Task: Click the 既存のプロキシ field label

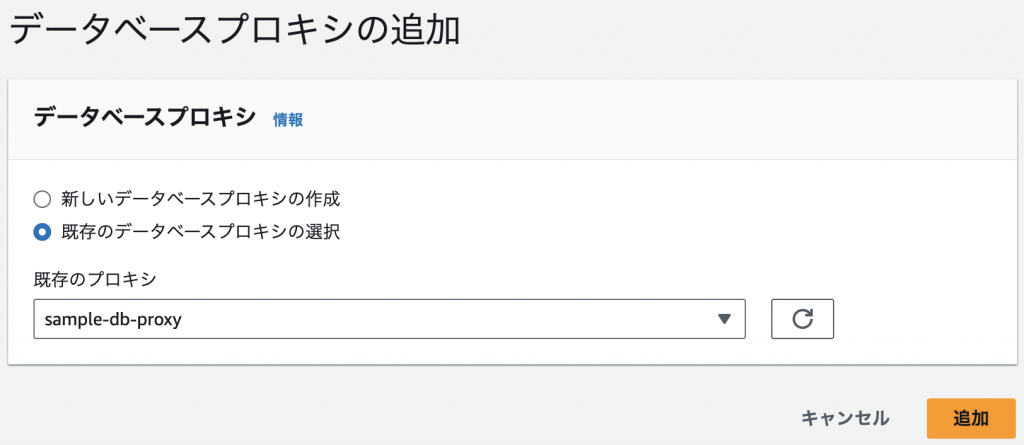Action: 95,280
